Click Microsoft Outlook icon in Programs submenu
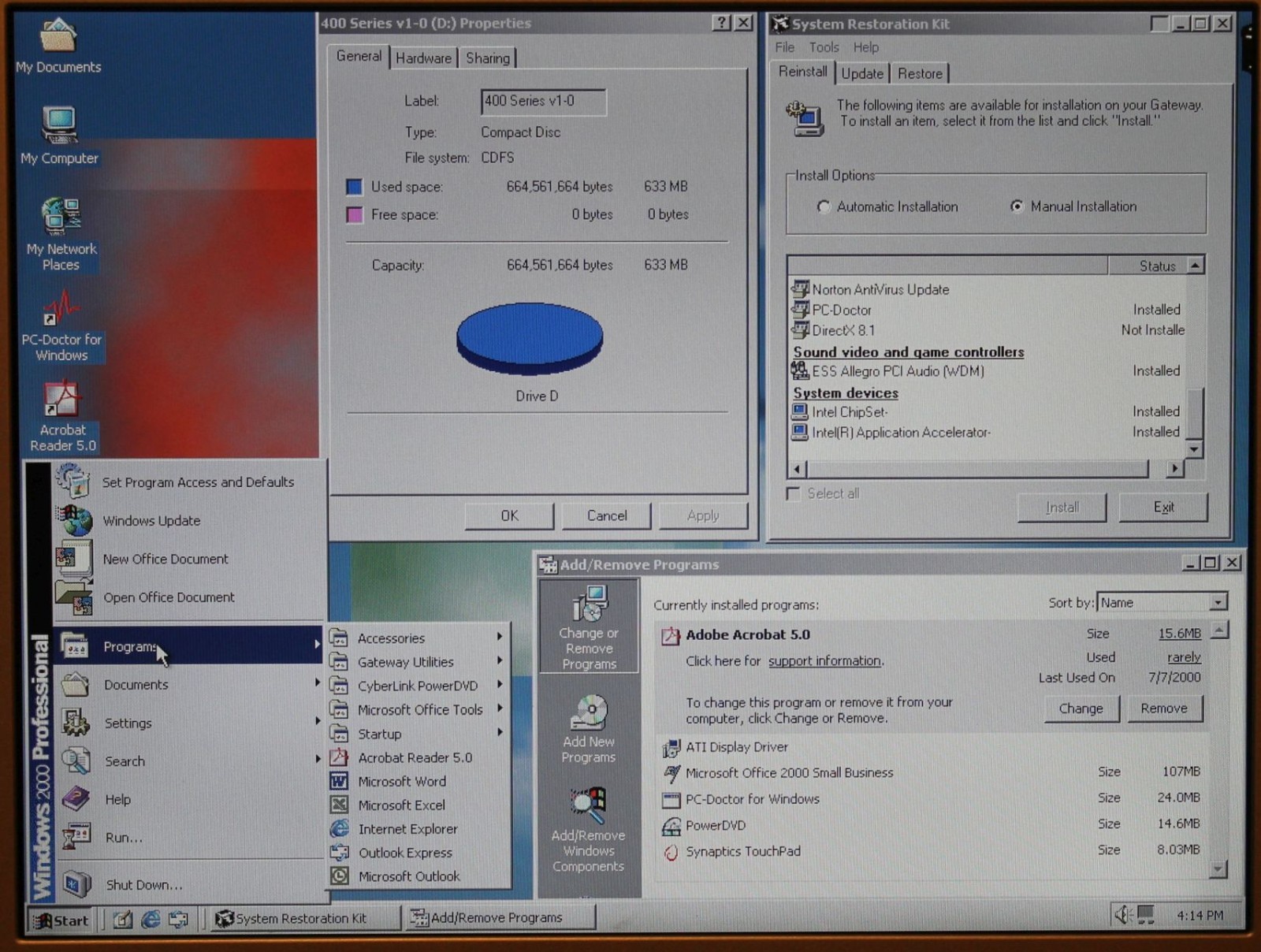Screen dimensions: 1261x952 click(x=339, y=876)
